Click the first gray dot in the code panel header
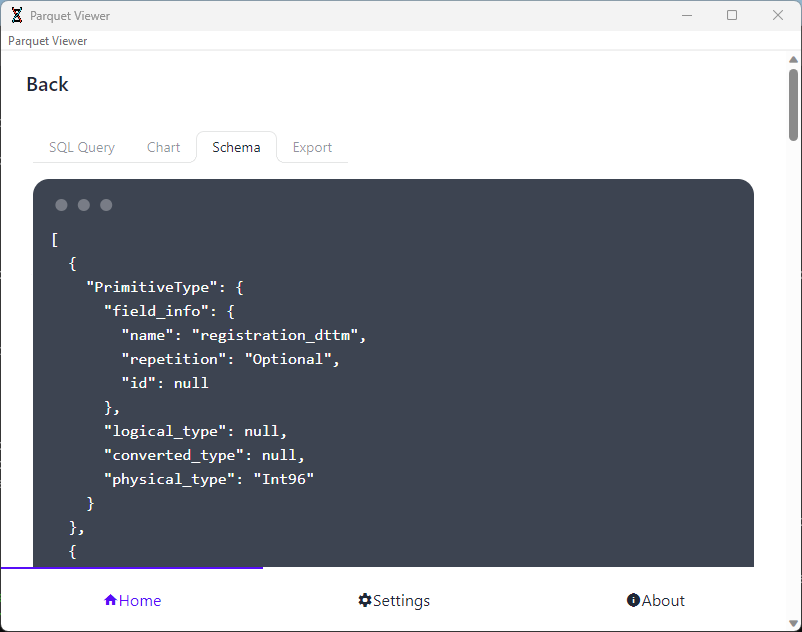Screen dimensions: 802x632 coord(61,205)
